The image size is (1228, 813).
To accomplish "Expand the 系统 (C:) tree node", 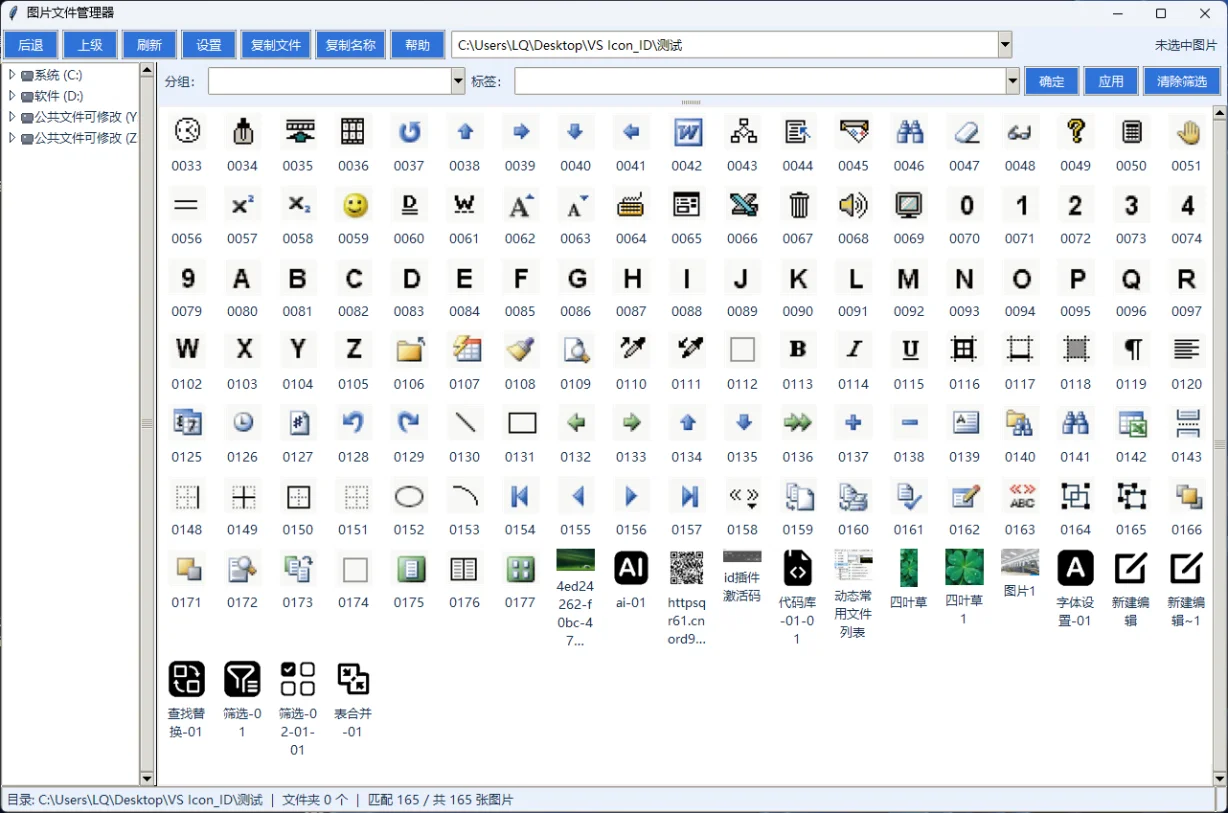I will [12, 75].
